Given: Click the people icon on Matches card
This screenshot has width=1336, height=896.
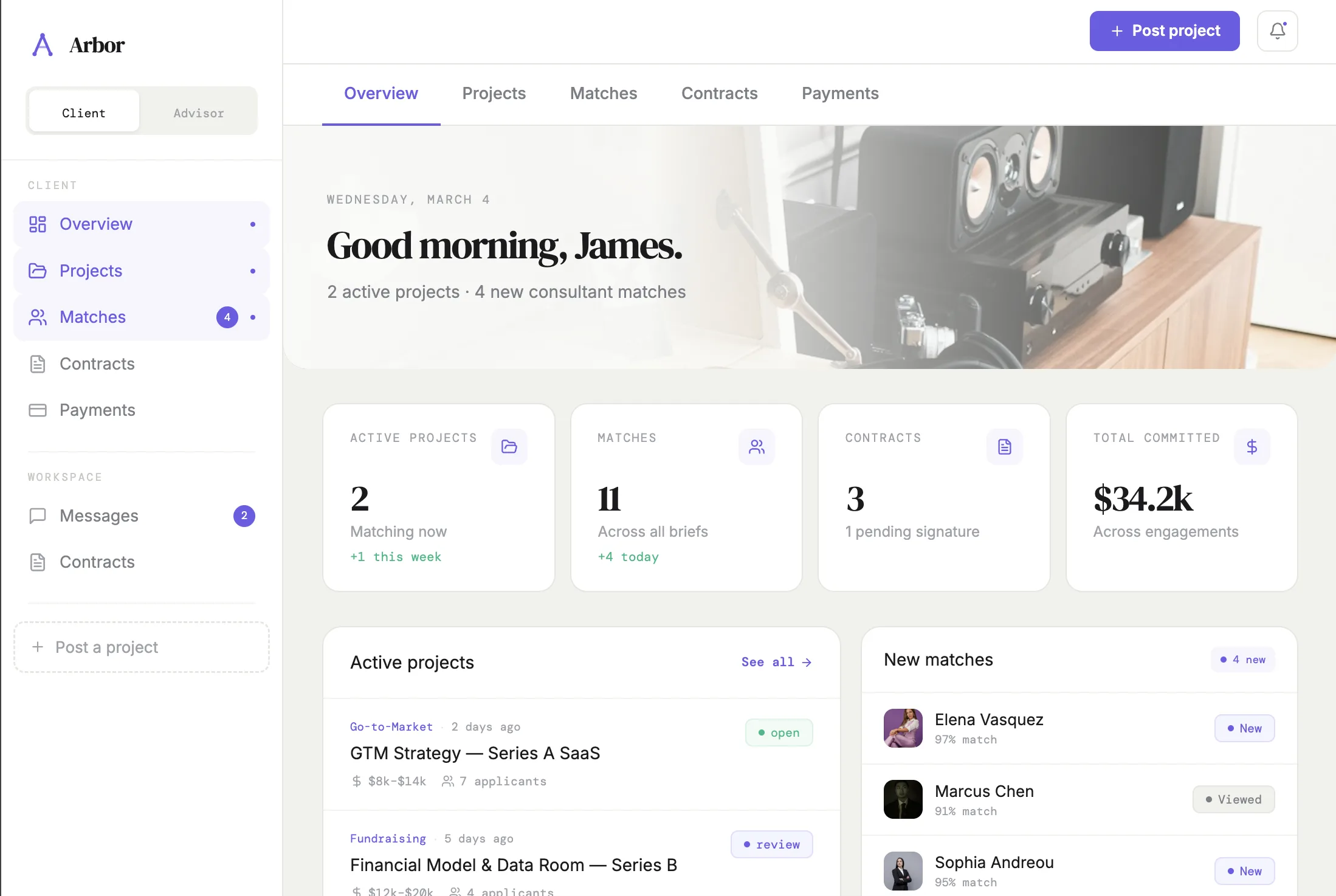Looking at the screenshot, I should pos(757,447).
